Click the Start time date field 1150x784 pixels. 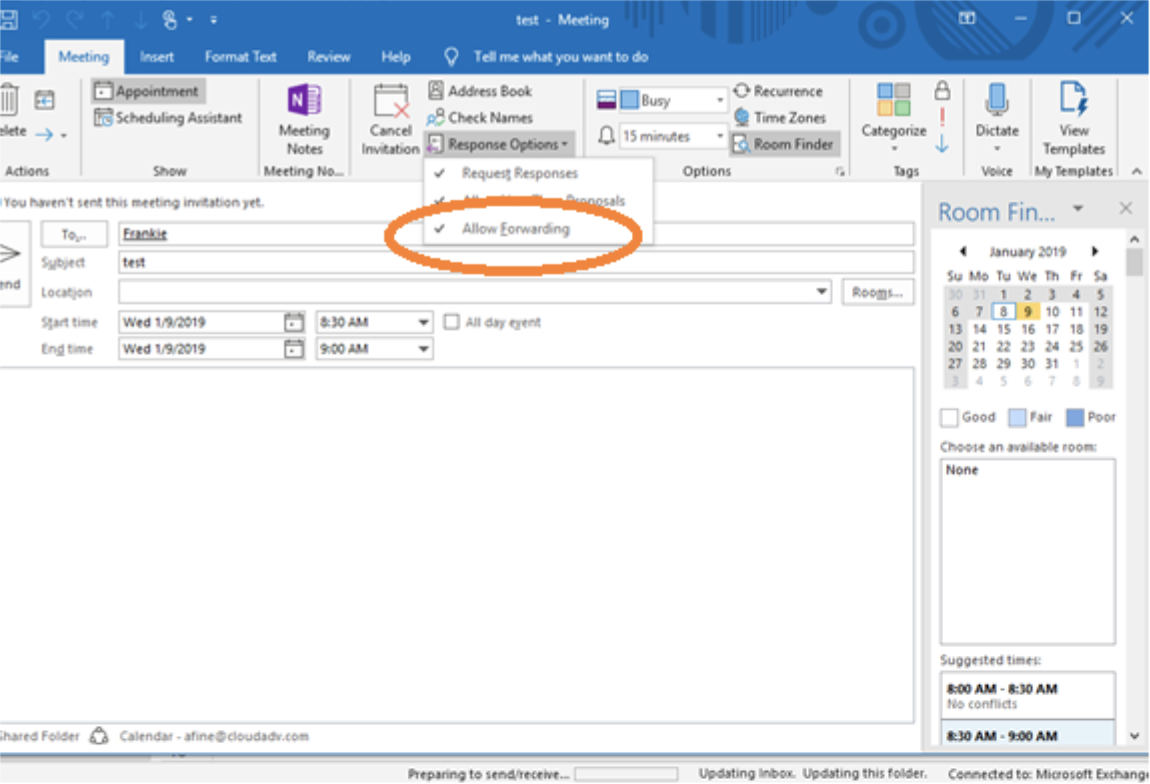pyautogui.click(x=202, y=322)
